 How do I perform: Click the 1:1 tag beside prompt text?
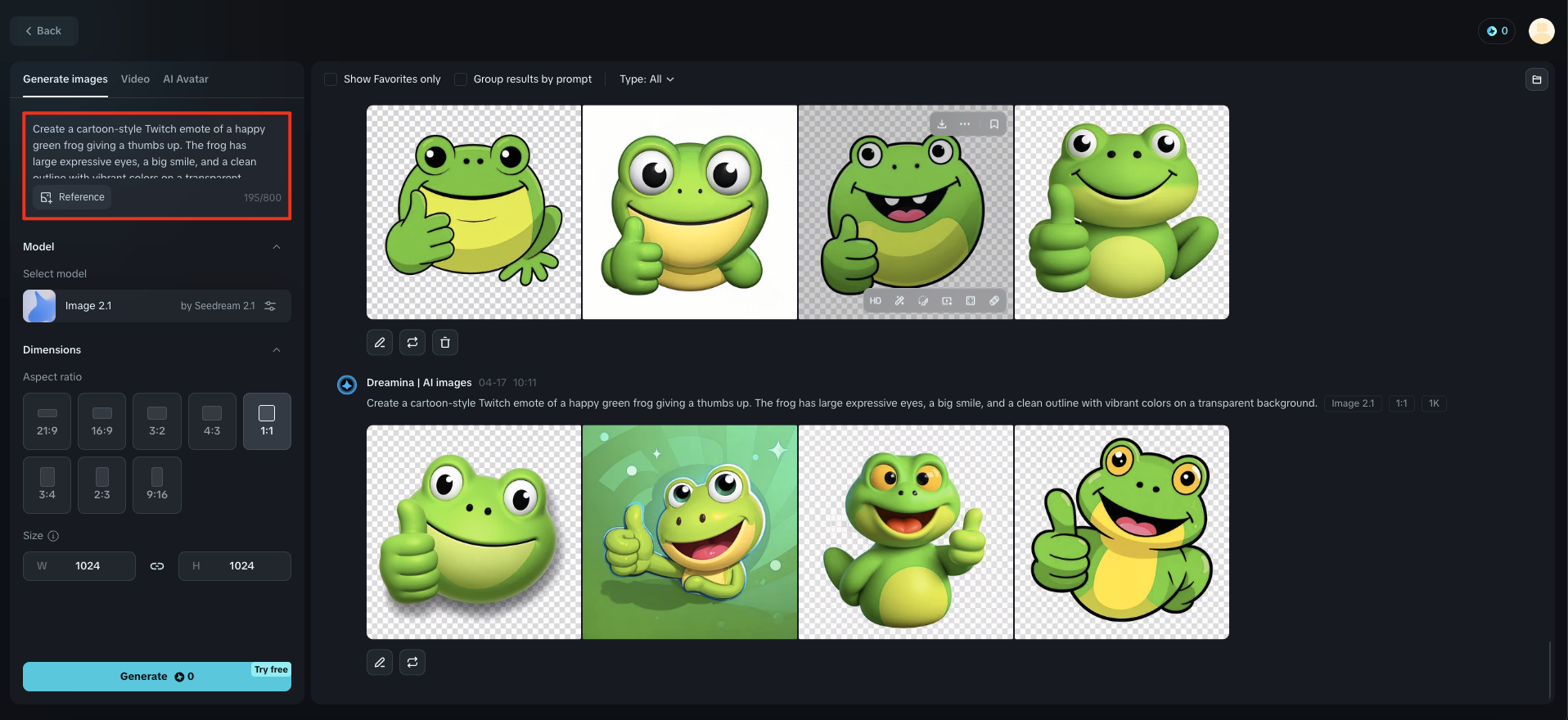point(1402,403)
